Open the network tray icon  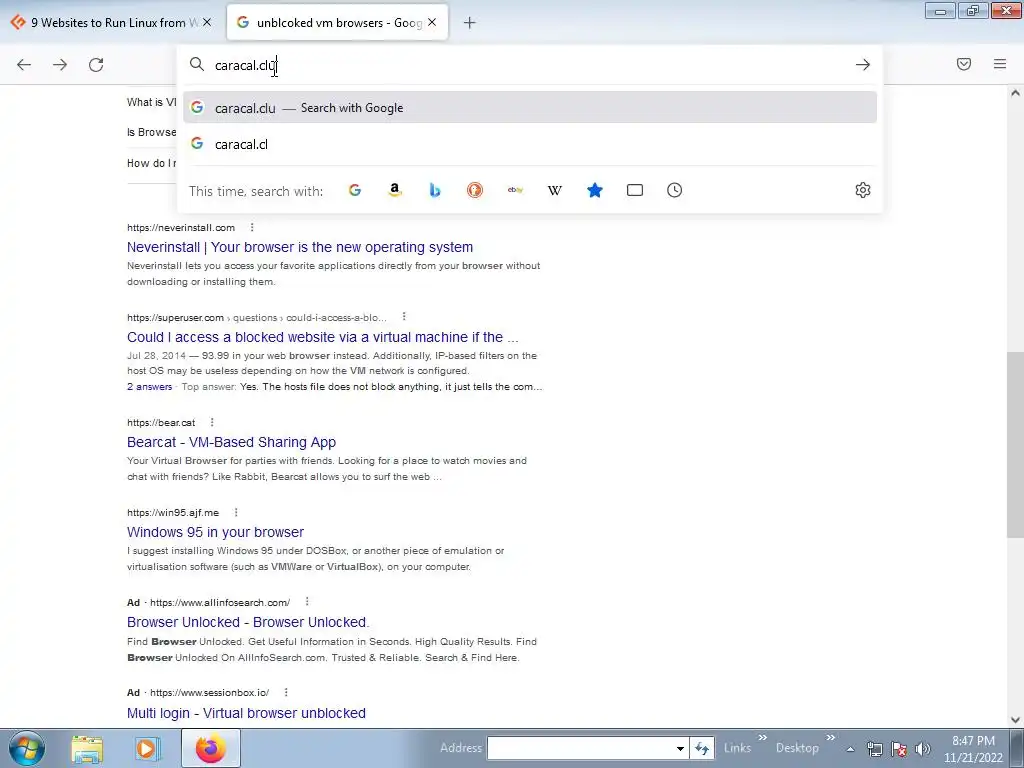coord(874,749)
